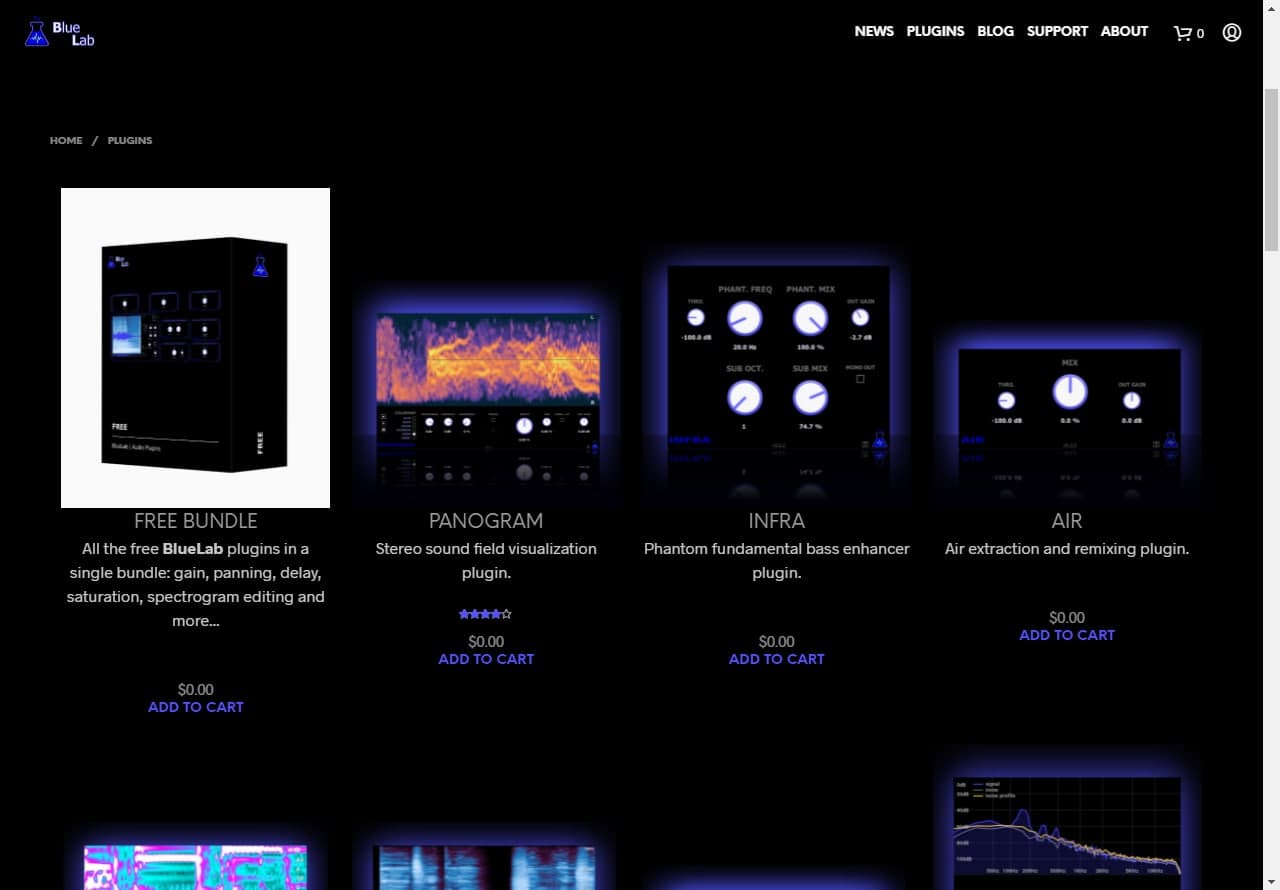Click the $0.00 price under Panogram

(x=486, y=642)
